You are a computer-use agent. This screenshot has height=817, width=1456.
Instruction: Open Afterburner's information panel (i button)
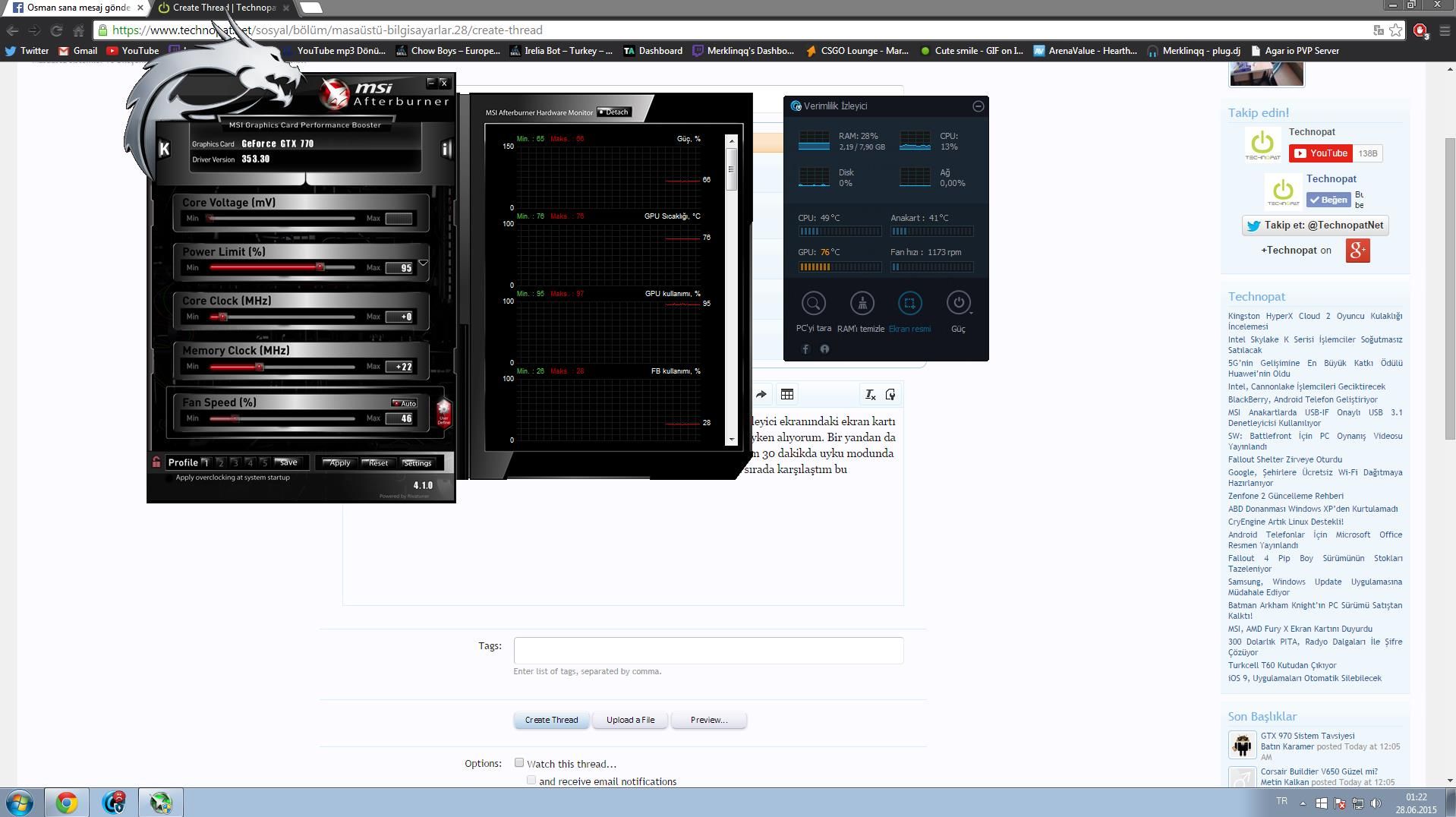[x=446, y=149]
